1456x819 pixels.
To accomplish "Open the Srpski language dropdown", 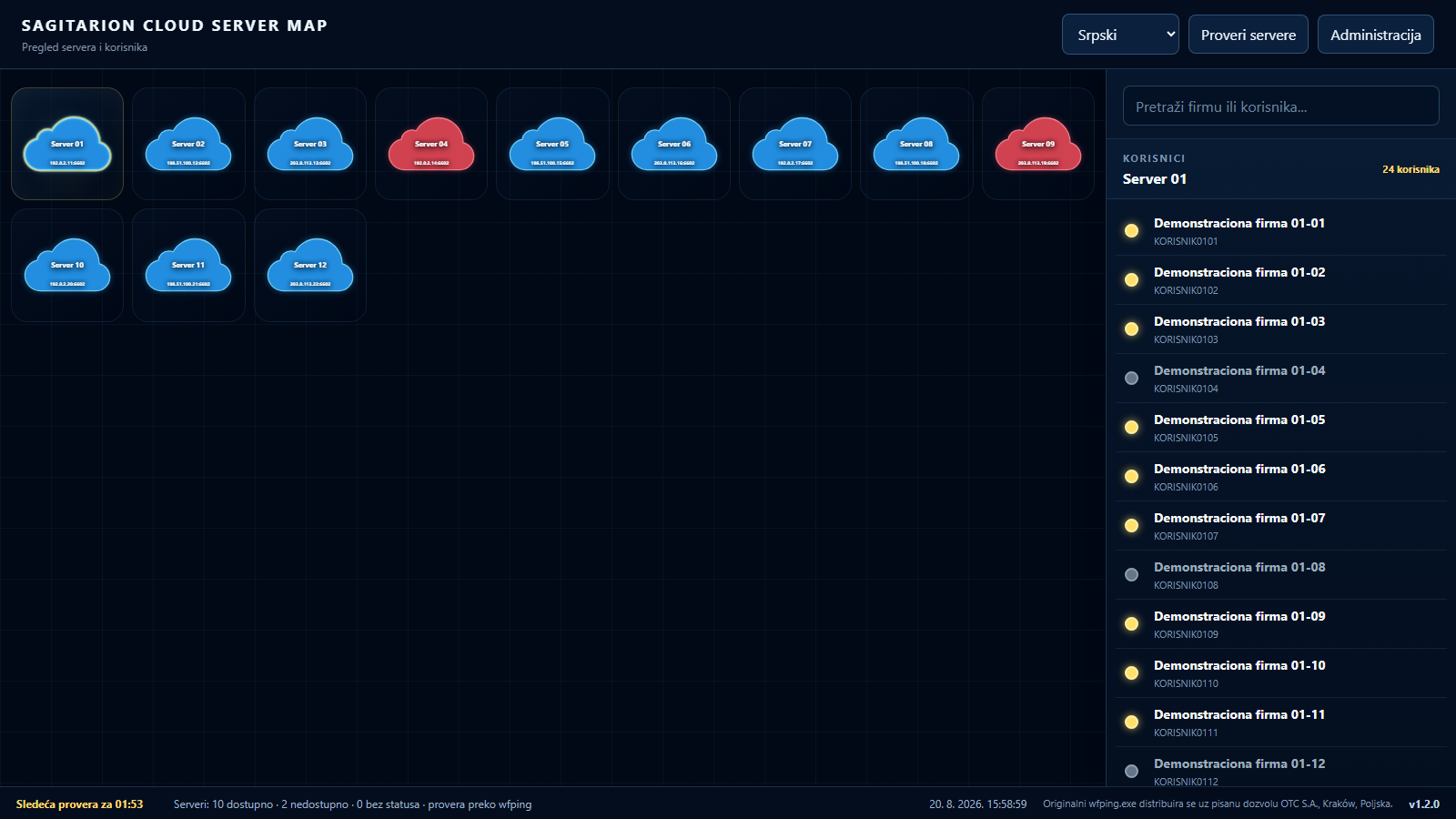I will coord(1120,35).
